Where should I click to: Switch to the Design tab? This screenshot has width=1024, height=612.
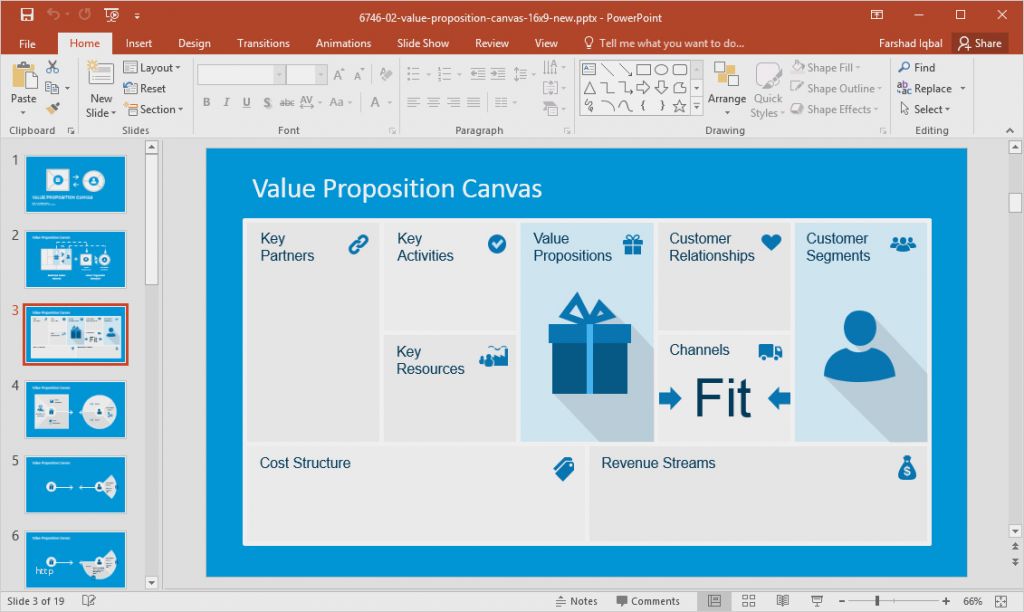pos(194,43)
